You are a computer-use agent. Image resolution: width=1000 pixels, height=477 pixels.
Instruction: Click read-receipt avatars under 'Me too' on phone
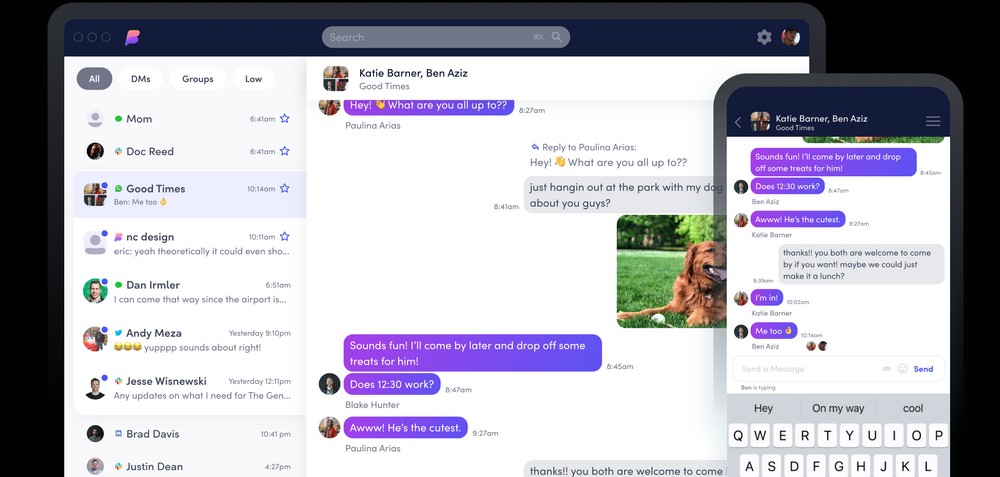point(817,346)
